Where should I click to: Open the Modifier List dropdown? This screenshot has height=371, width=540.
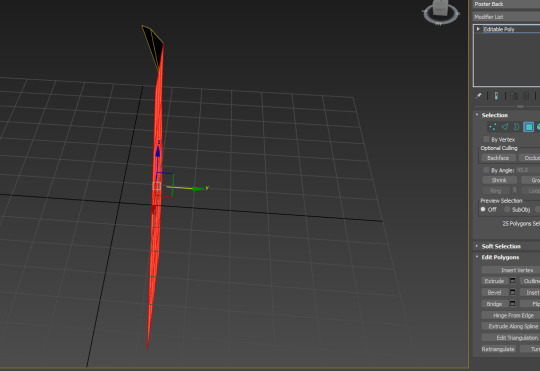pyautogui.click(x=507, y=17)
